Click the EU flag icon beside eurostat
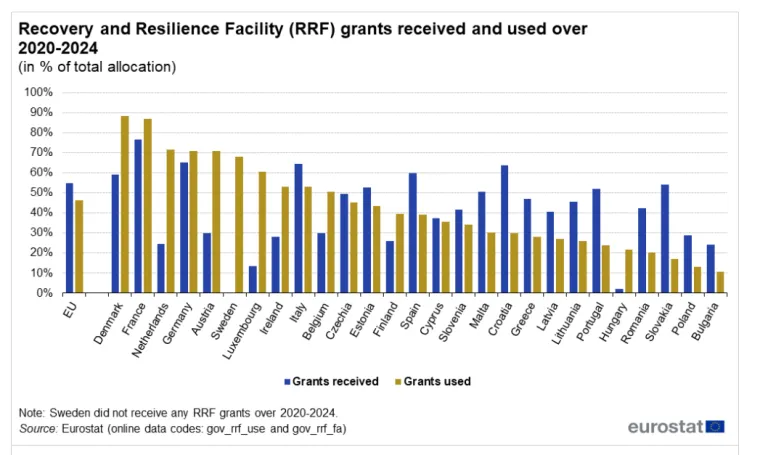 tap(715, 427)
